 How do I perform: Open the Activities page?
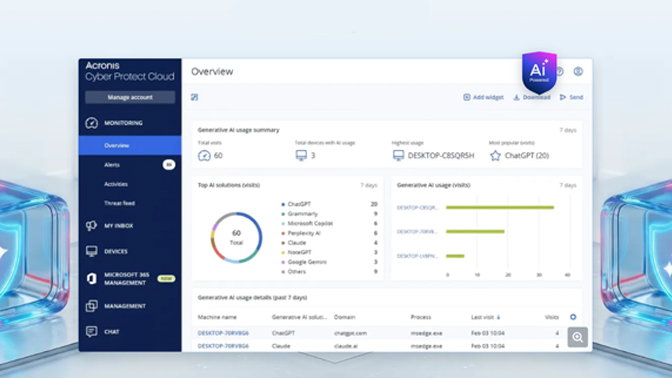[116, 184]
